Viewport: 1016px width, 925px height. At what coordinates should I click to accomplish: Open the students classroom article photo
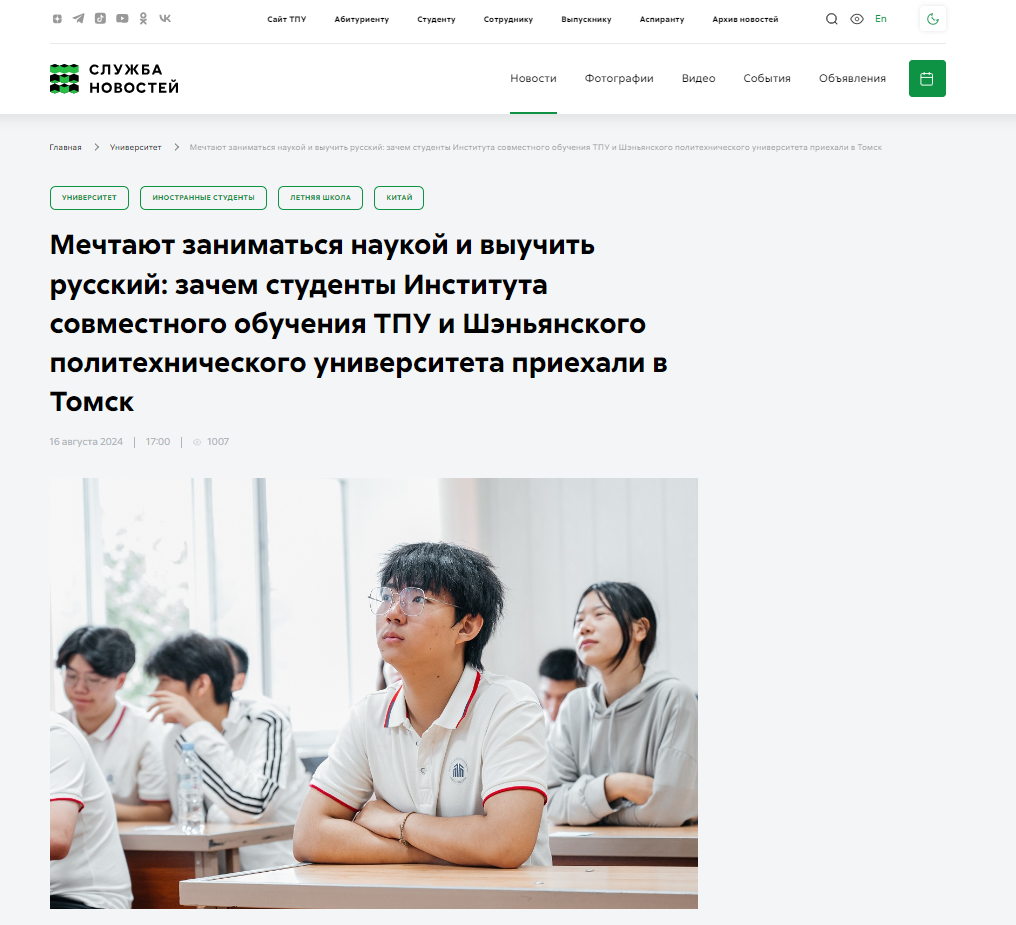(374, 693)
